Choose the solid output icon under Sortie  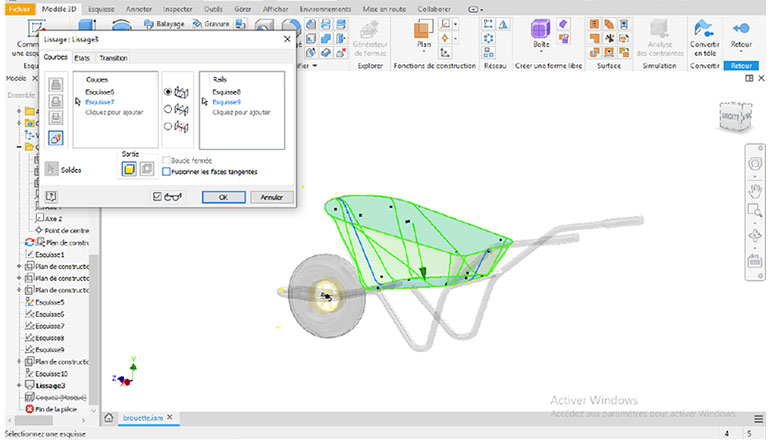coord(129,170)
